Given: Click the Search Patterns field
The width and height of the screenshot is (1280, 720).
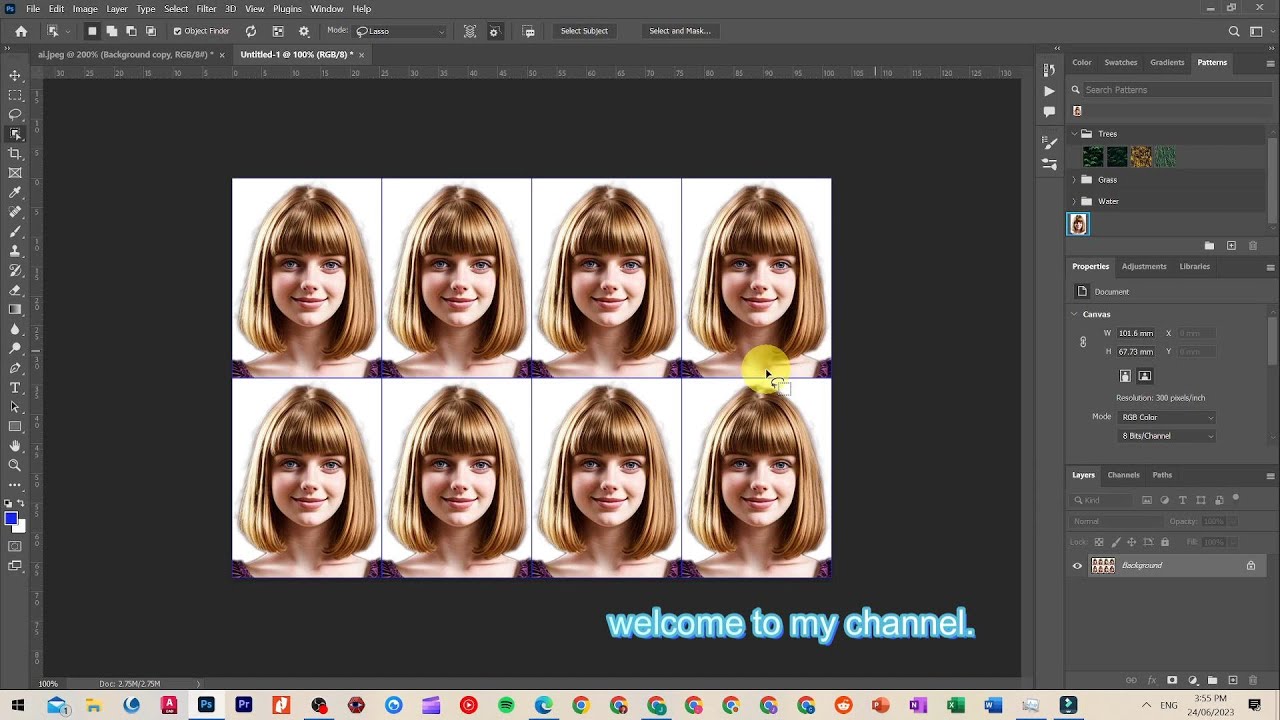Looking at the screenshot, I should click(1176, 90).
